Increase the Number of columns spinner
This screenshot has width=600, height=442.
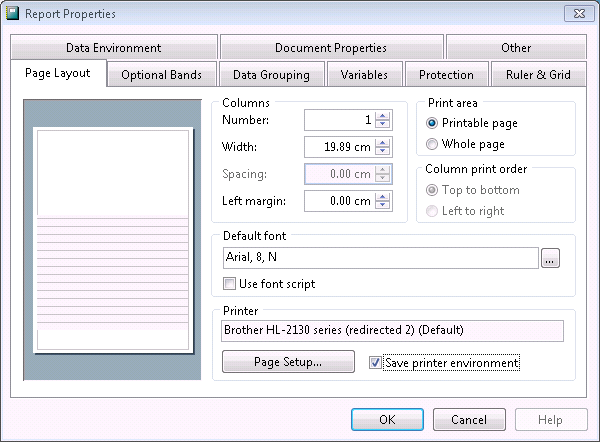coord(382,116)
